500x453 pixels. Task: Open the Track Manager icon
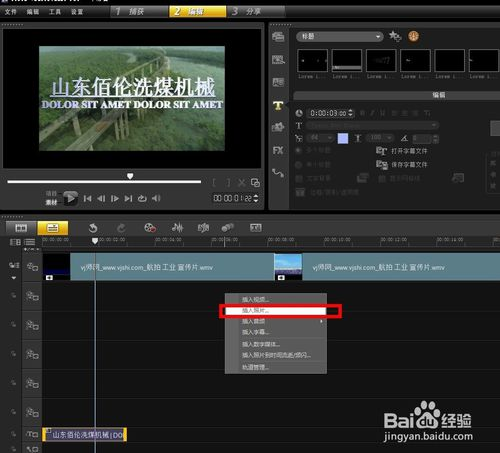(30, 242)
